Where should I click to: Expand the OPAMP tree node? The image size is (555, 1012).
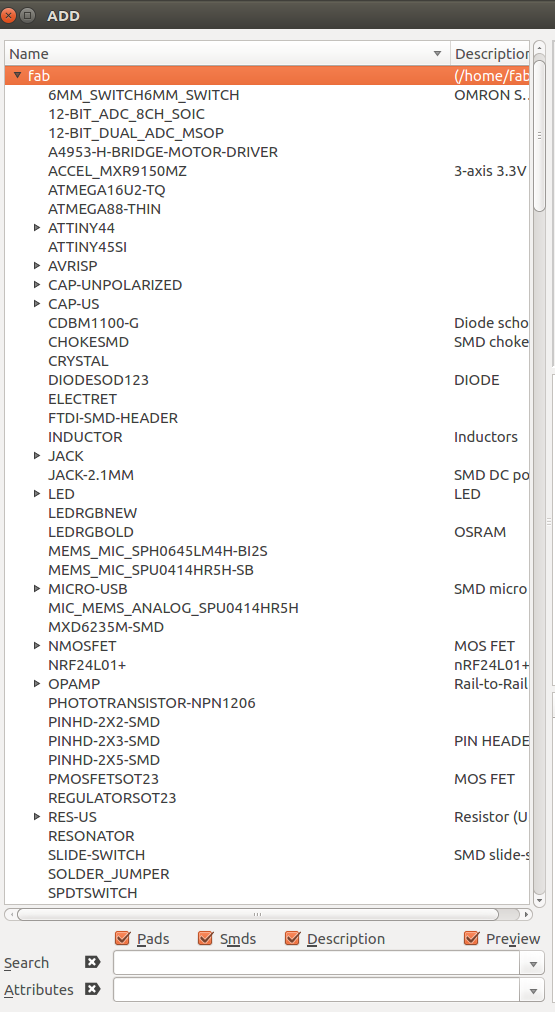click(x=37, y=683)
